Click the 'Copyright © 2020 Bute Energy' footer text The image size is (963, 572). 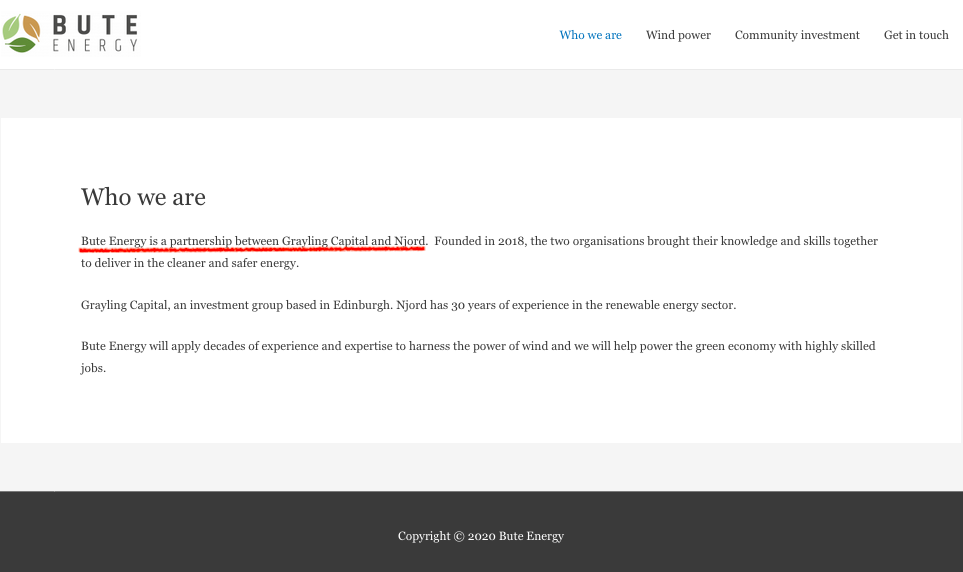click(481, 536)
